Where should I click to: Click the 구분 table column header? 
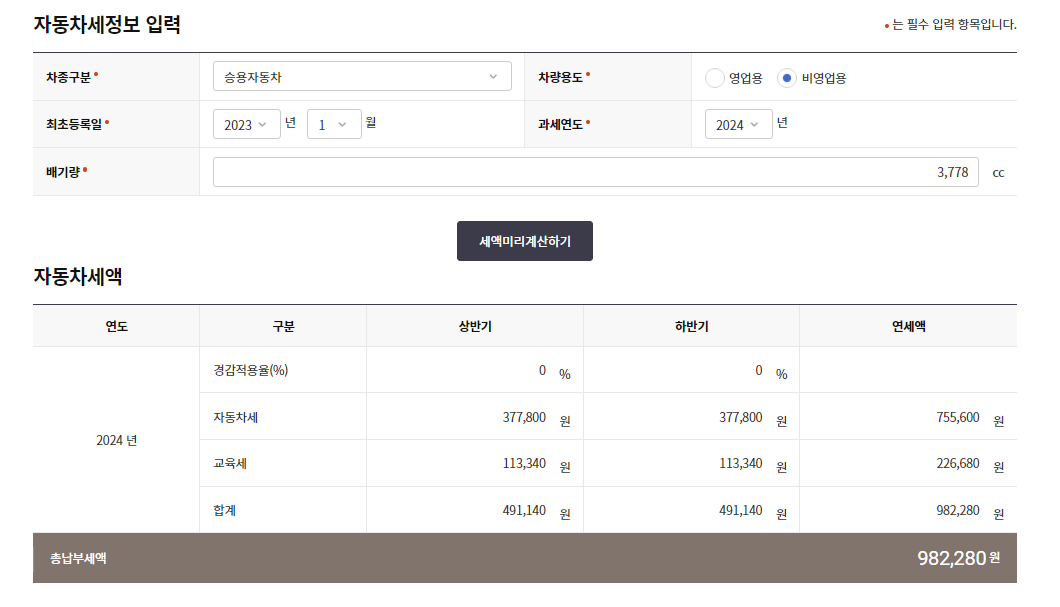[283, 325]
